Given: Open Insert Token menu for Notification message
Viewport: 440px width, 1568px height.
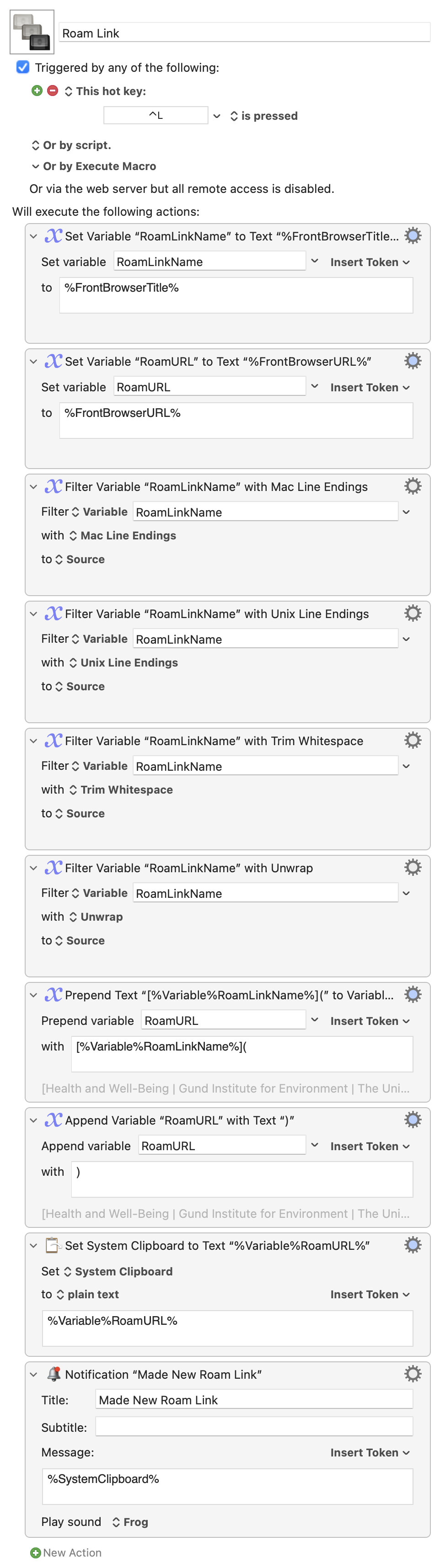Looking at the screenshot, I should [370, 1452].
